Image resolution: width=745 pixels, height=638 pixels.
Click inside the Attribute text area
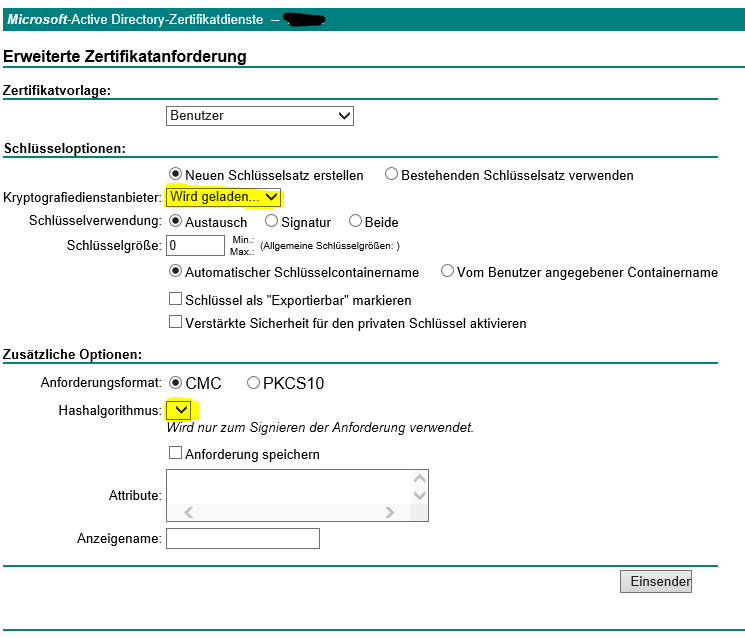tap(289, 487)
